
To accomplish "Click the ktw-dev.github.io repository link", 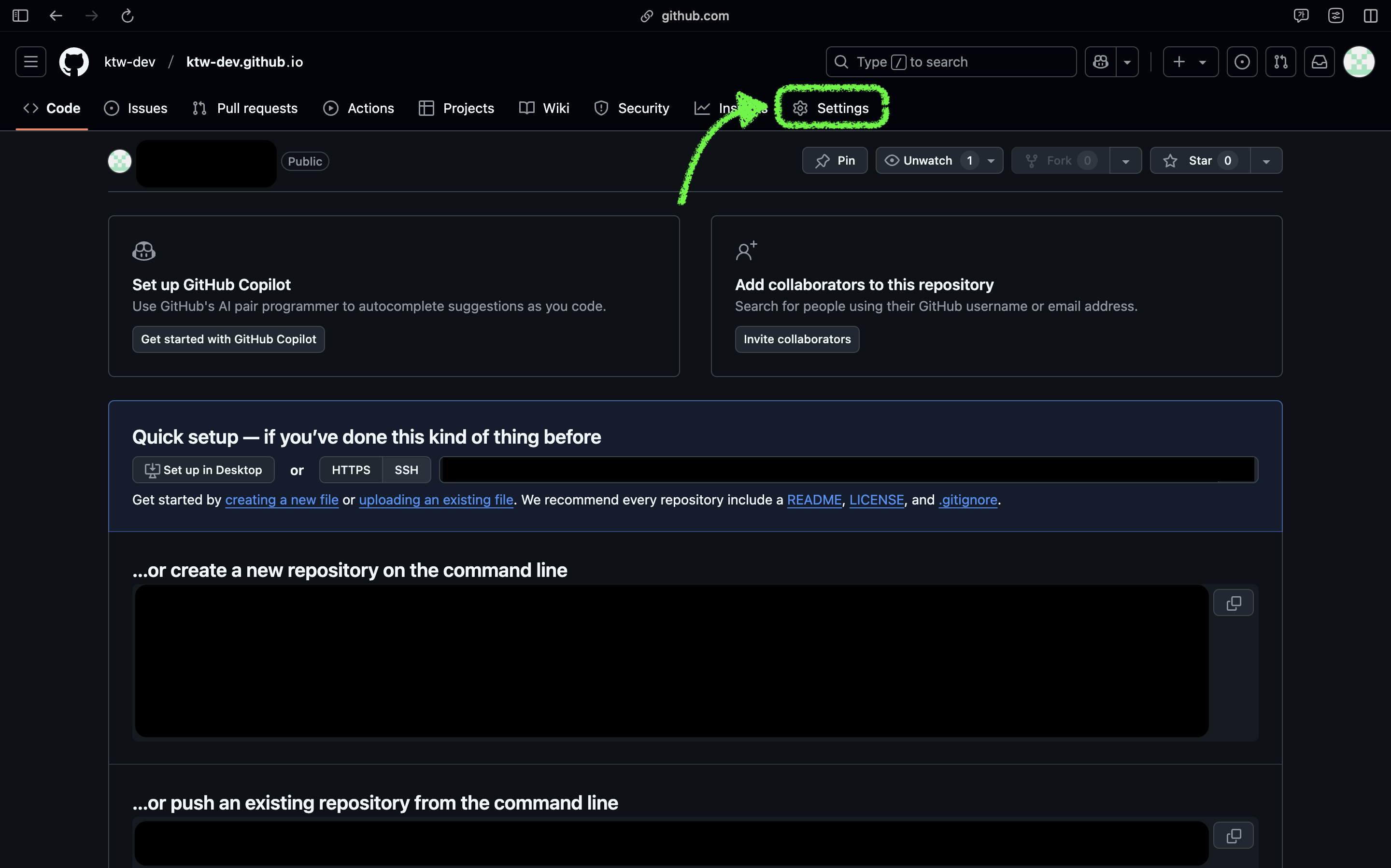I will click(245, 61).
